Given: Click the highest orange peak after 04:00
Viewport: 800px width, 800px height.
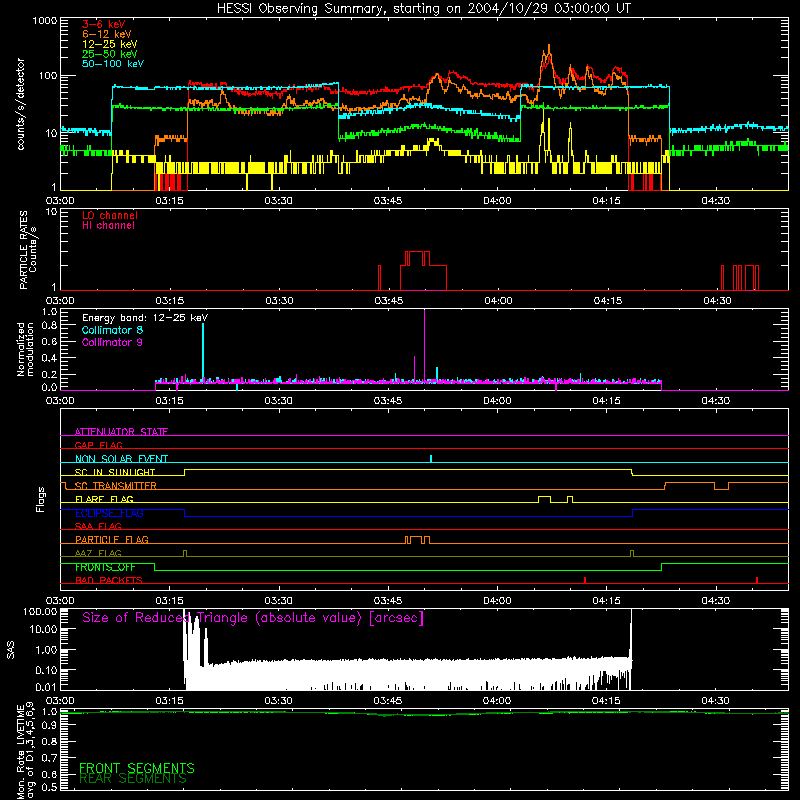Looking at the screenshot, I should click(549, 48).
